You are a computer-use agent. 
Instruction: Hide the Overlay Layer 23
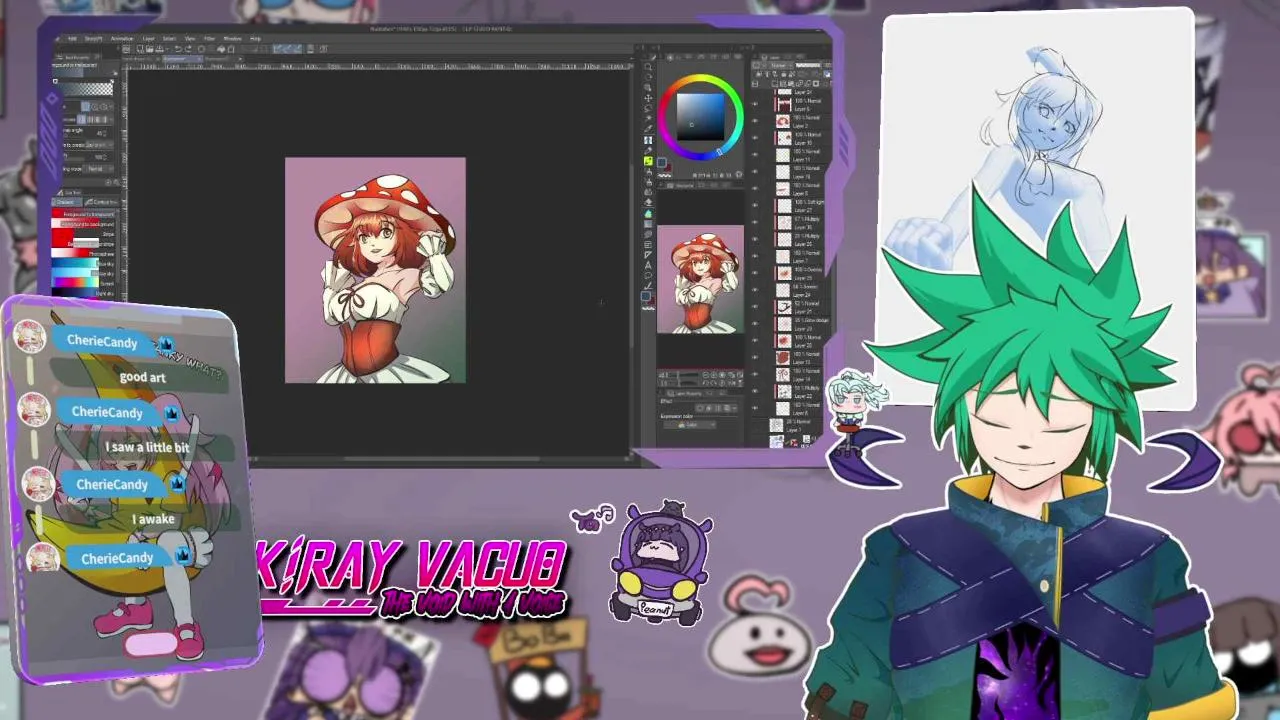[755, 273]
